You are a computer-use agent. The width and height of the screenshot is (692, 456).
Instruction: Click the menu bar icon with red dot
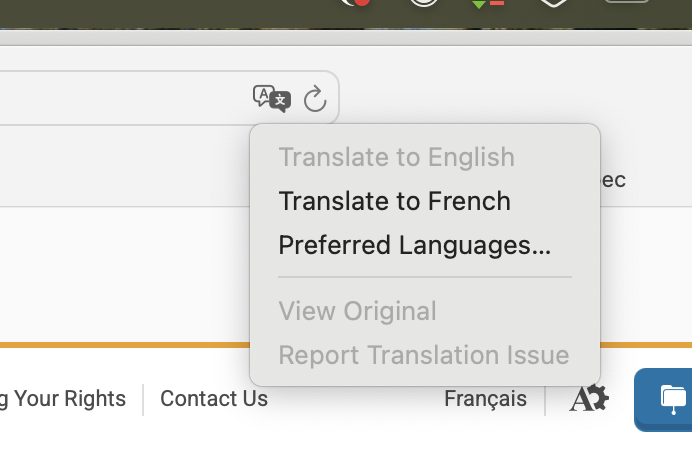point(356,3)
